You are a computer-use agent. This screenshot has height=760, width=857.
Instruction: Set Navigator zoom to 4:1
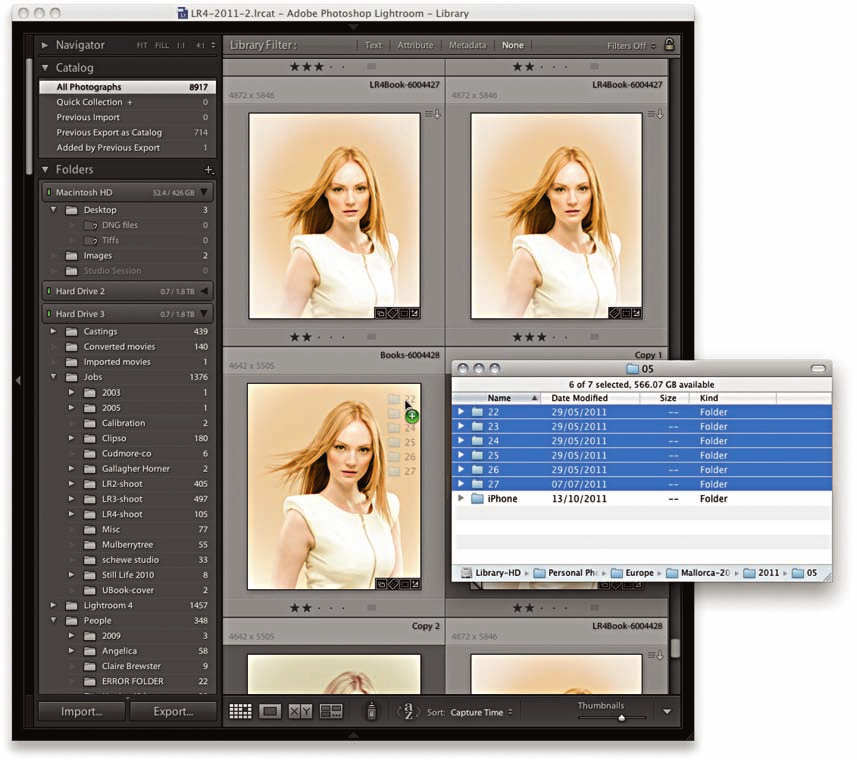coord(200,45)
